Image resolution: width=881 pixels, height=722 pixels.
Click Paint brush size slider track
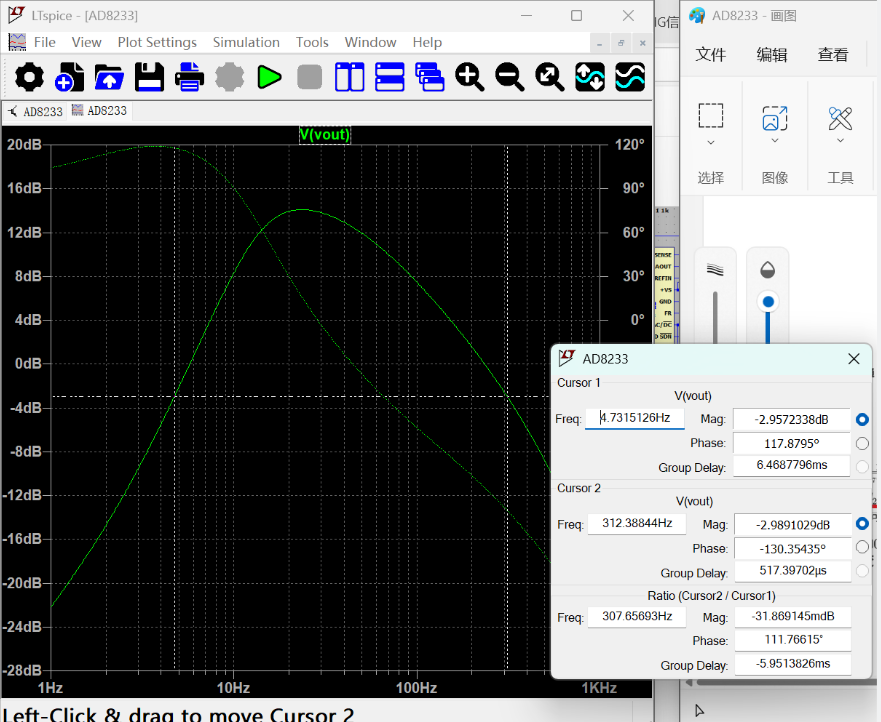pos(715,317)
